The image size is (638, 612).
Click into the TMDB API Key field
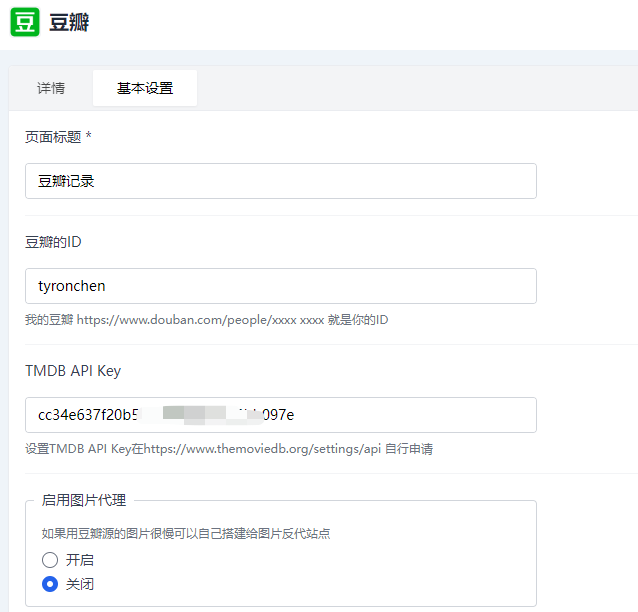click(x=281, y=415)
